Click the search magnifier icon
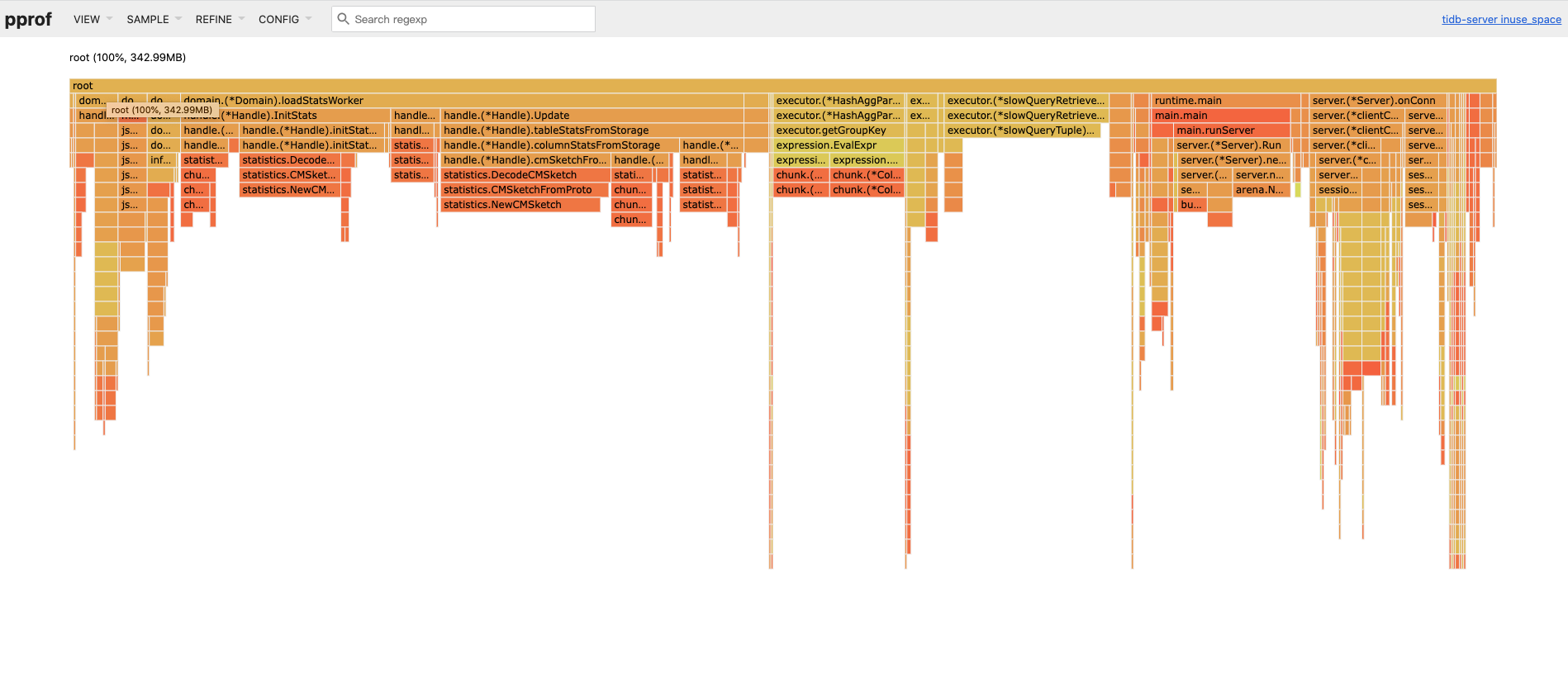The width and height of the screenshot is (1568, 683). click(x=344, y=19)
